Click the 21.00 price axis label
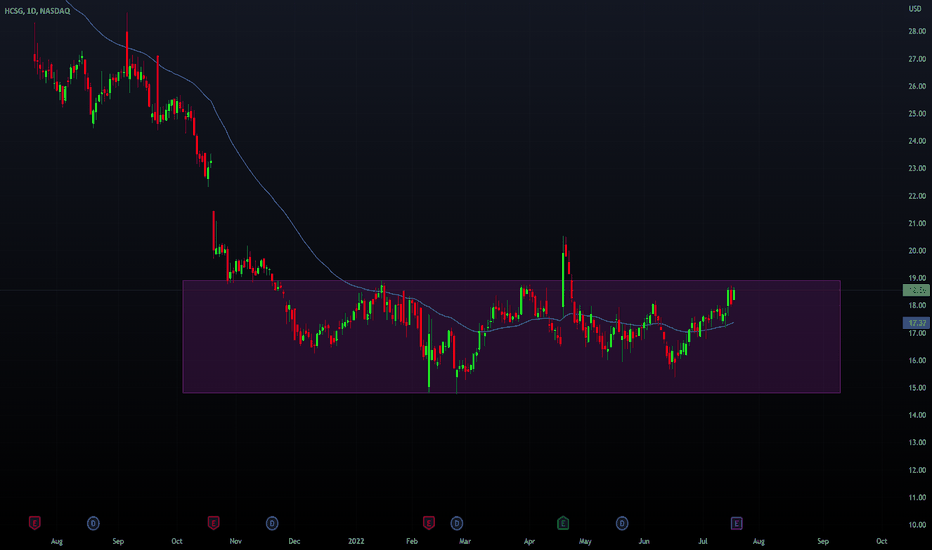The image size is (932, 550). (x=917, y=224)
